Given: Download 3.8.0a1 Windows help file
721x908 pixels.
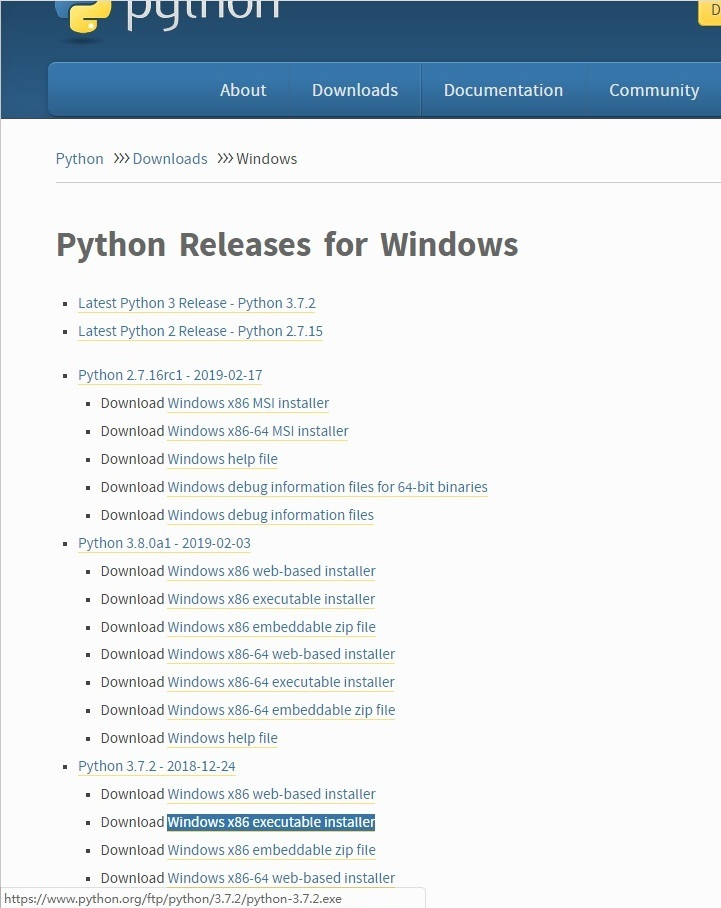Looking at the screenshot, I should 222,738.
